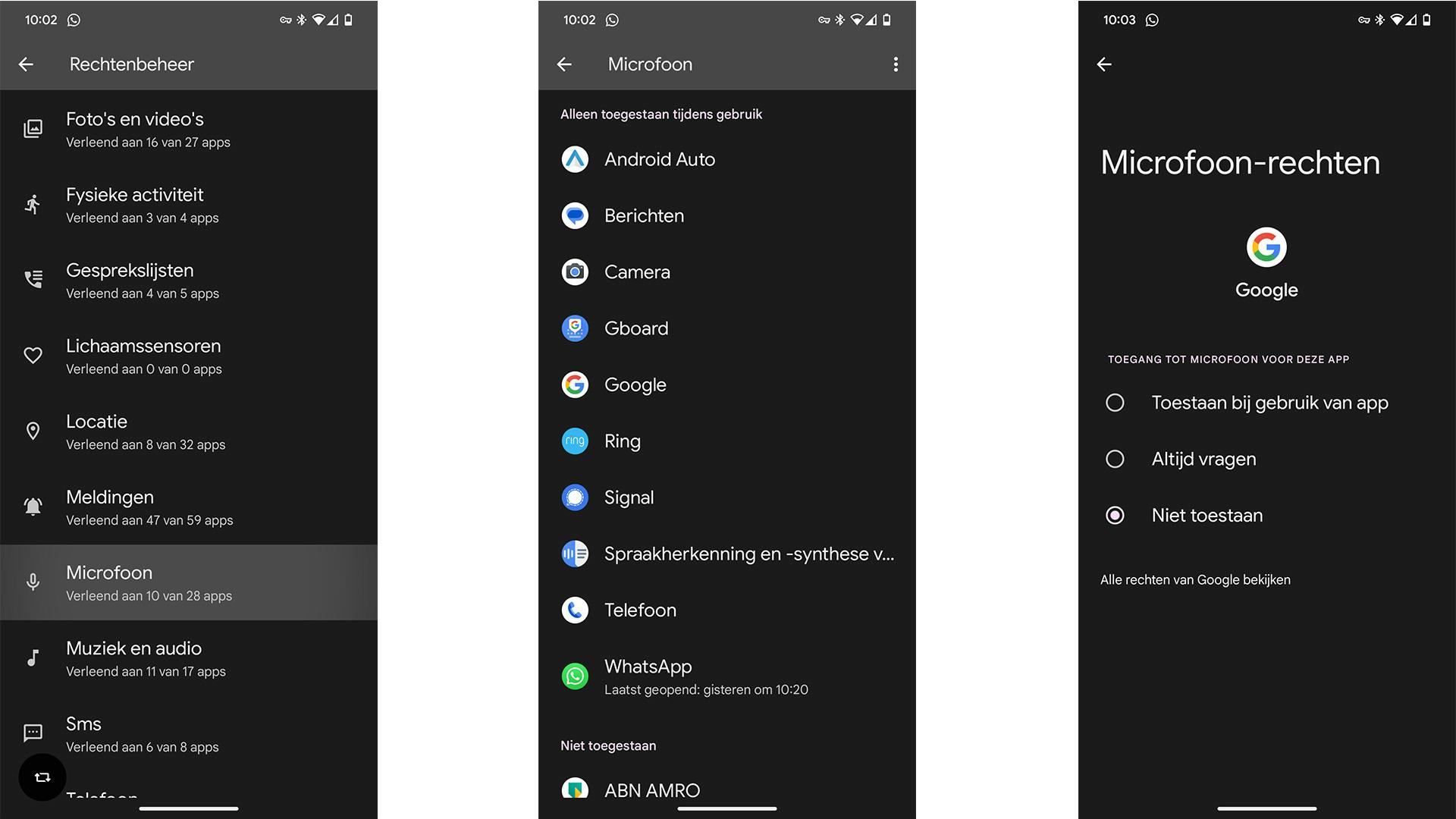Select 'Niet toestaan' radio option
Image resolution: width=1456 pixels, height=819 pixels.
(1115, 516)
